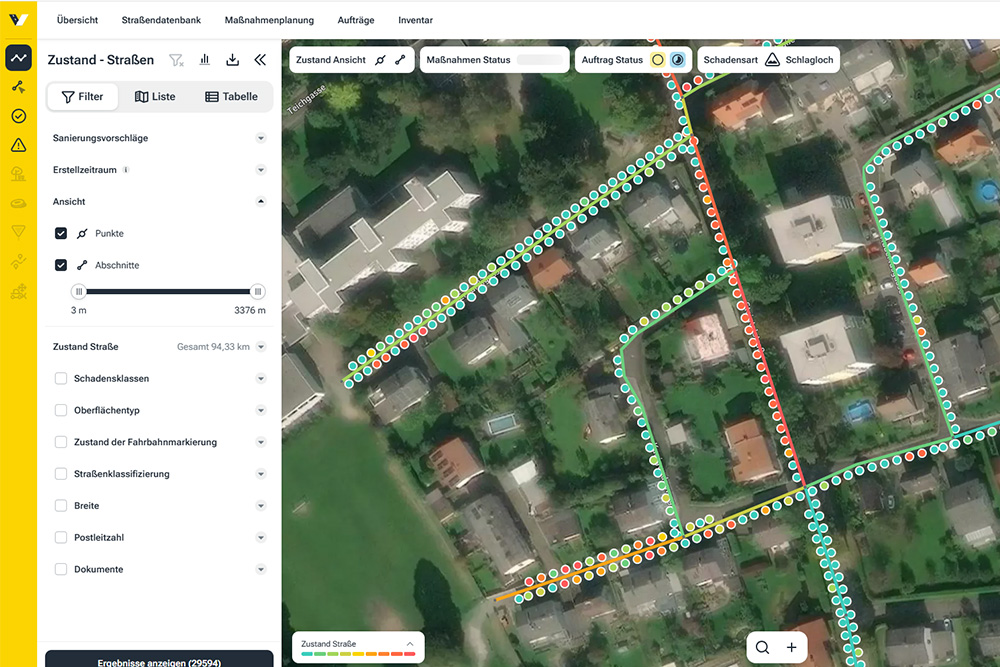Clear filters with the crossed funnel icon
Screen dimensions: 1000x667
click(x=176, y=60)
